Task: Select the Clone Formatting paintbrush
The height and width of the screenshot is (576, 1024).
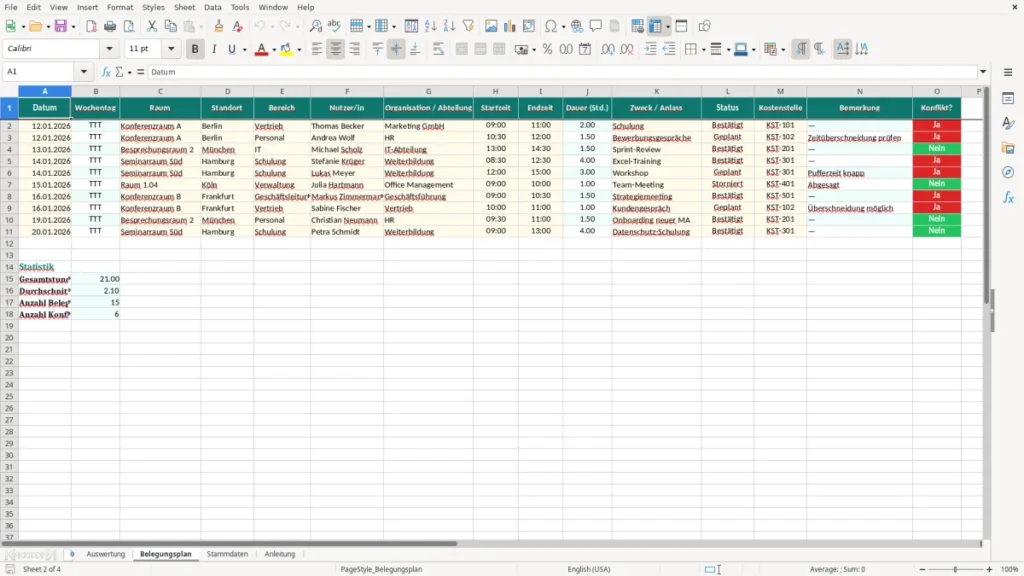Action: point(219,26)
